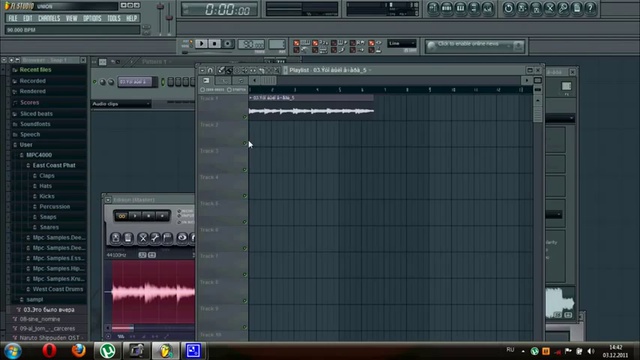
Task: Select the zoom tool in Playlist toolbar
Action: tap(277, 70)
